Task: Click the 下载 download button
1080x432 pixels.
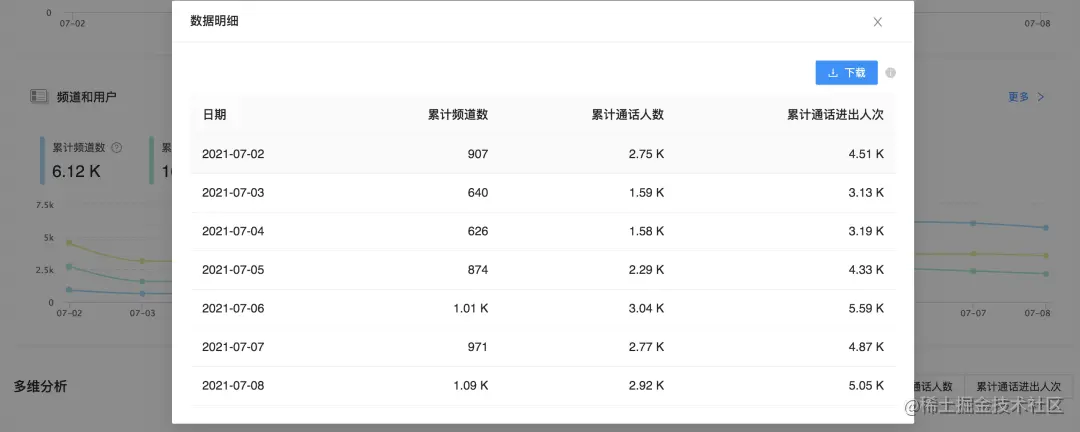Action: [847, 72]
